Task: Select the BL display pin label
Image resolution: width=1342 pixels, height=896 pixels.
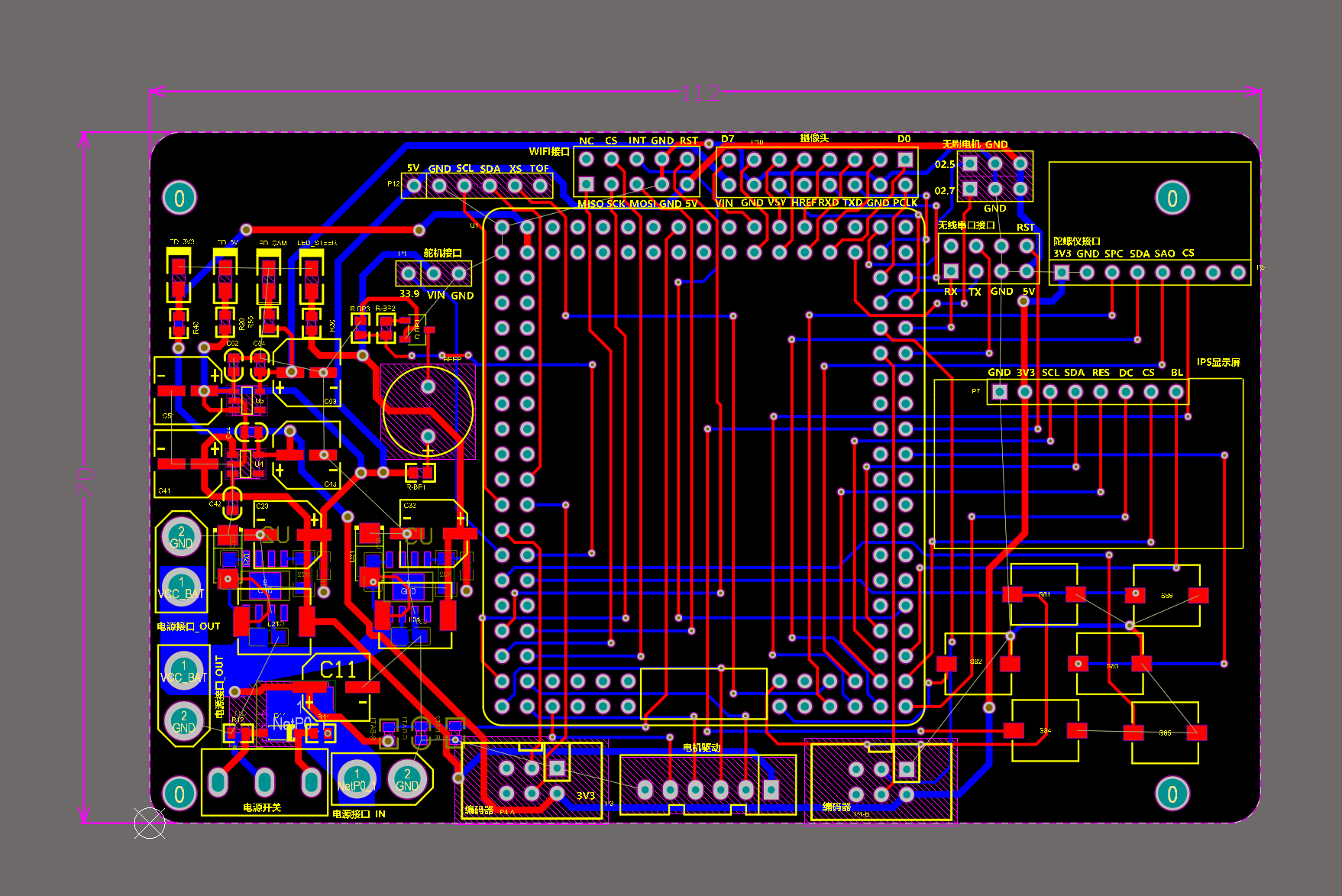Action: coord(1177,373)
